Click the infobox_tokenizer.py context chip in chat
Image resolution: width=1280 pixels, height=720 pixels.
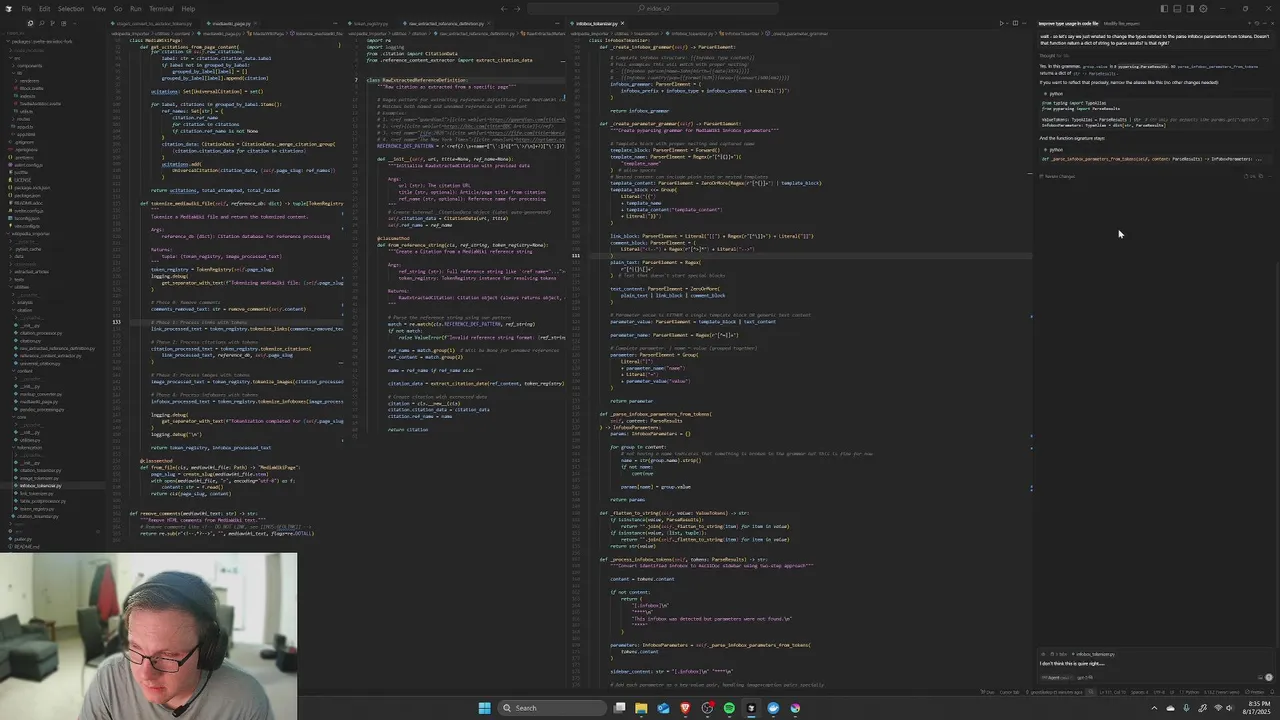(1094, 654)
